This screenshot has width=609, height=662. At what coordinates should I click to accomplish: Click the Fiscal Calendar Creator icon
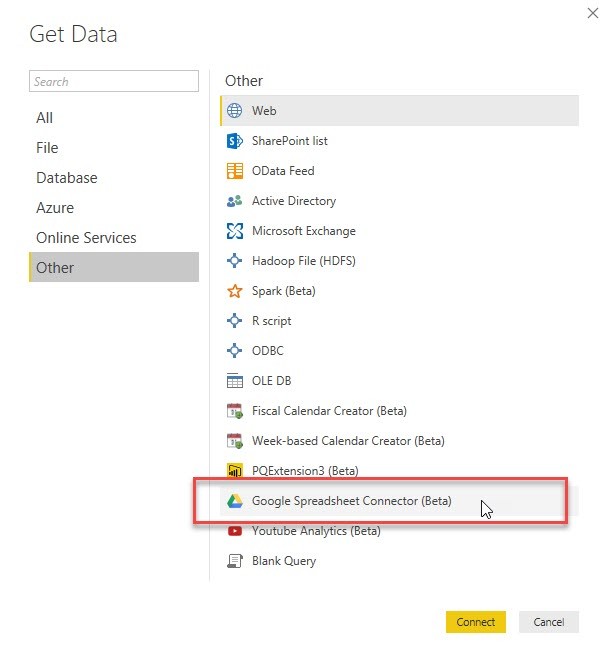pos(234,411)
